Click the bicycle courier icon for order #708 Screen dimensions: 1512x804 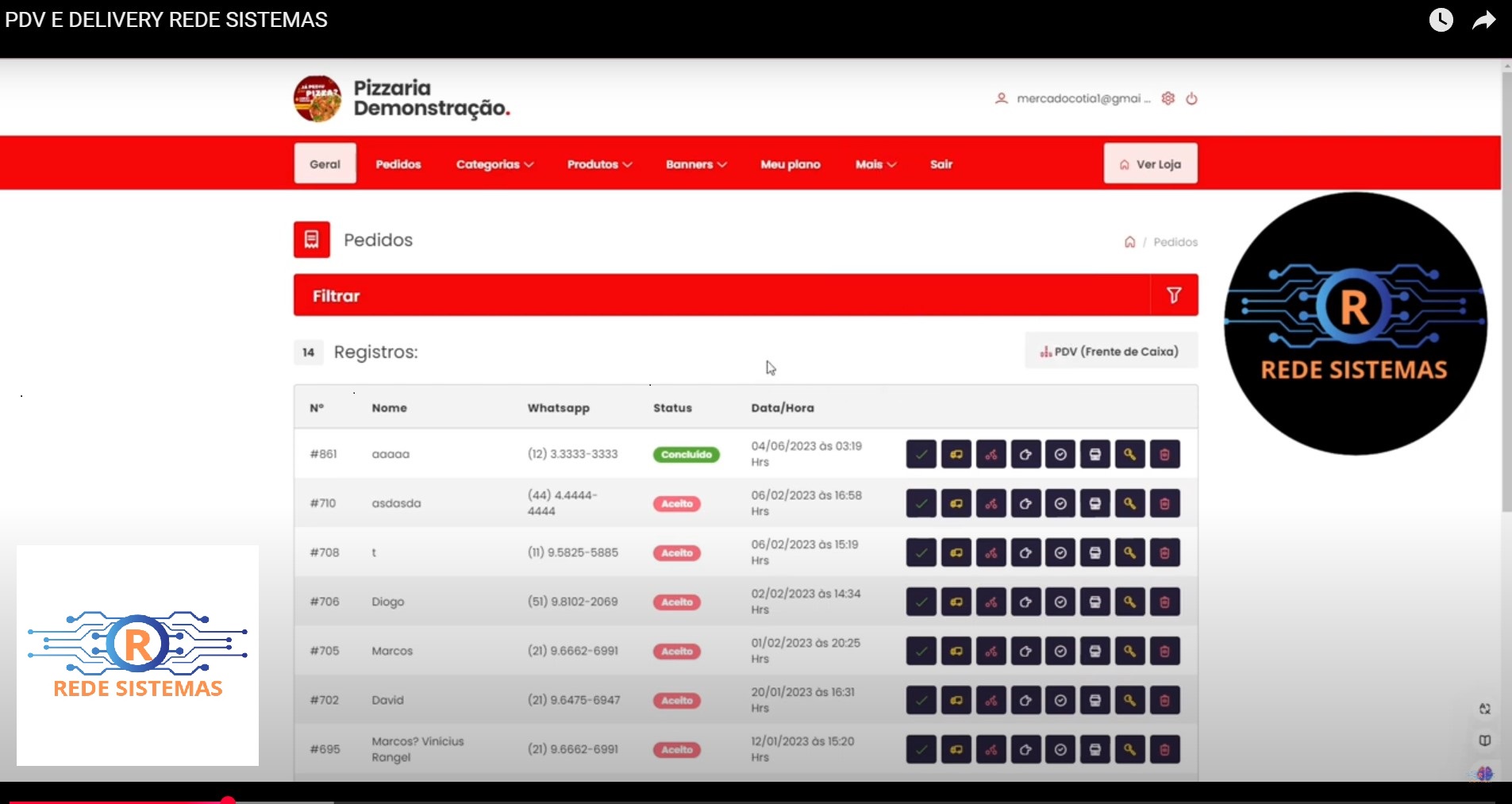click(991, 552)
